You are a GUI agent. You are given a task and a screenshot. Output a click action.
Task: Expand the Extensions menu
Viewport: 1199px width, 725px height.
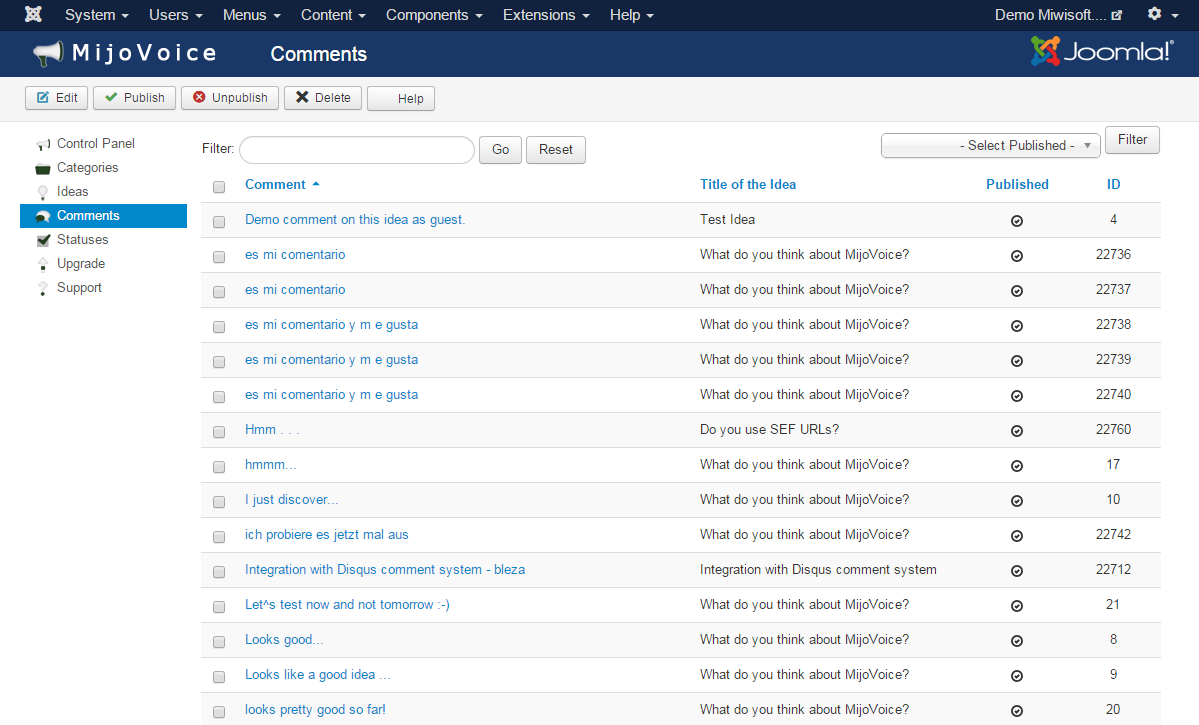[545, 15]
